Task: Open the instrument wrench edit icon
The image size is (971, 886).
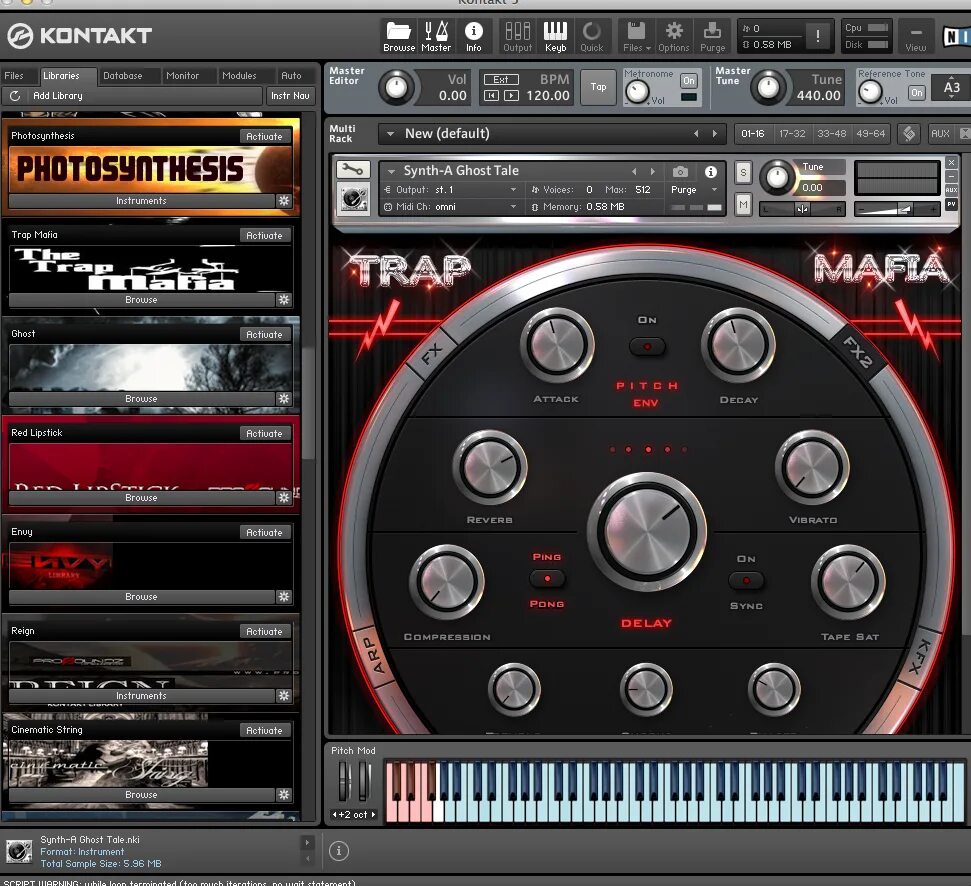Action: tap(353, 169)
